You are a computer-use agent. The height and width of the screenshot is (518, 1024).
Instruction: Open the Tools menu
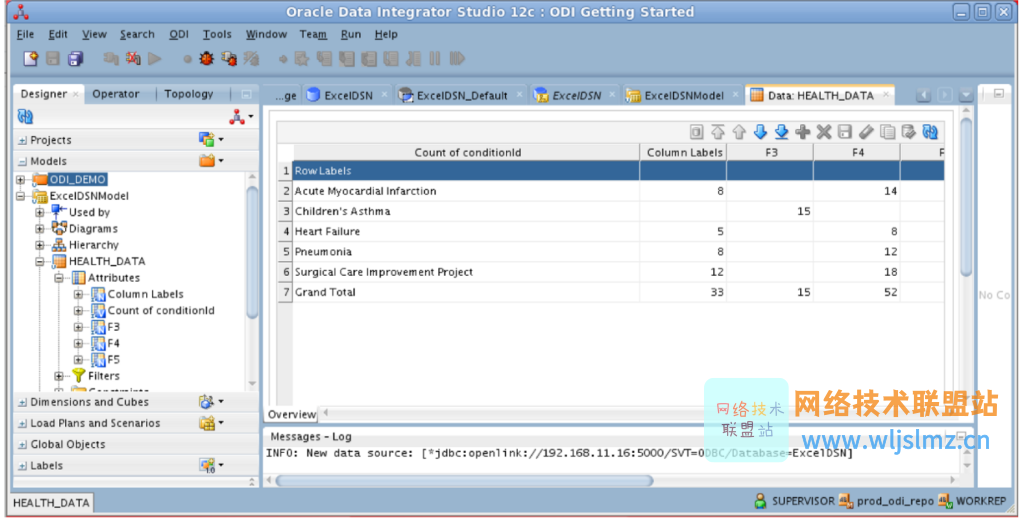pos(217,34)
